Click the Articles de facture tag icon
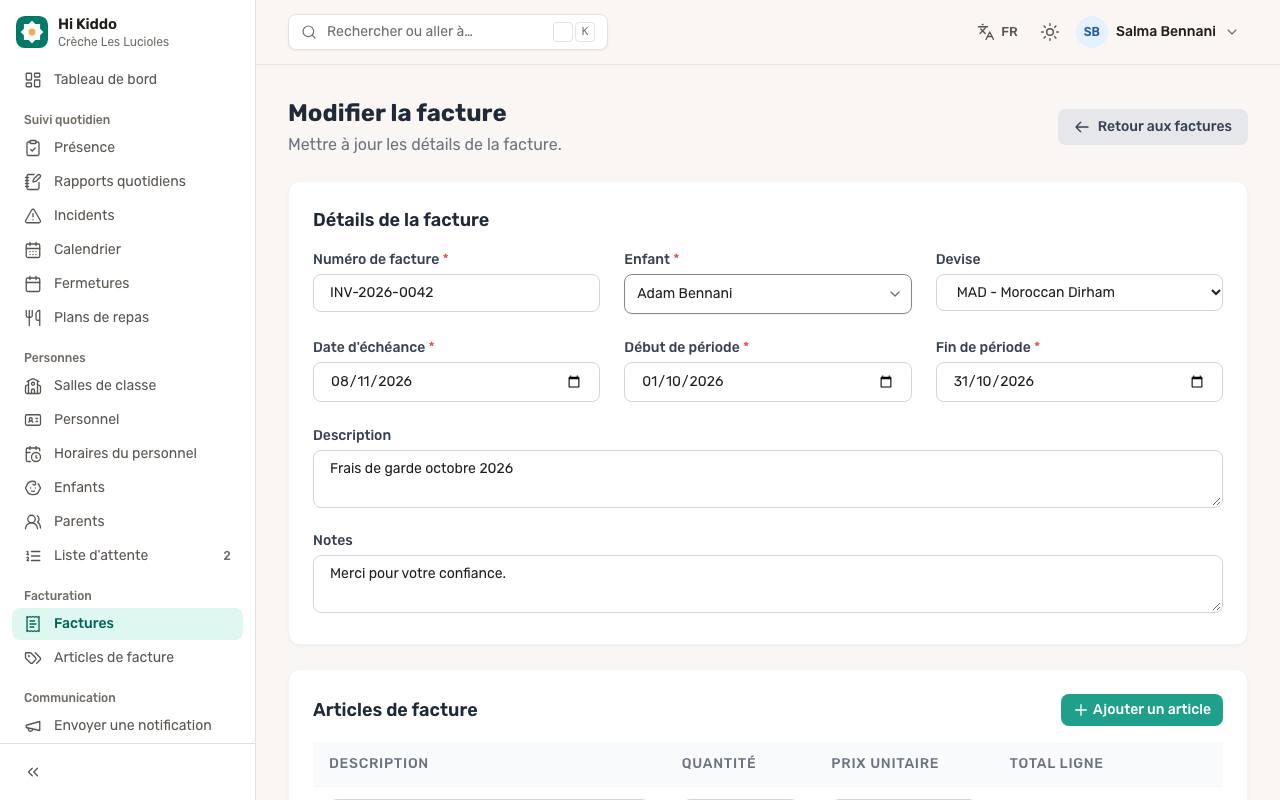 click(x=33, y=658)
